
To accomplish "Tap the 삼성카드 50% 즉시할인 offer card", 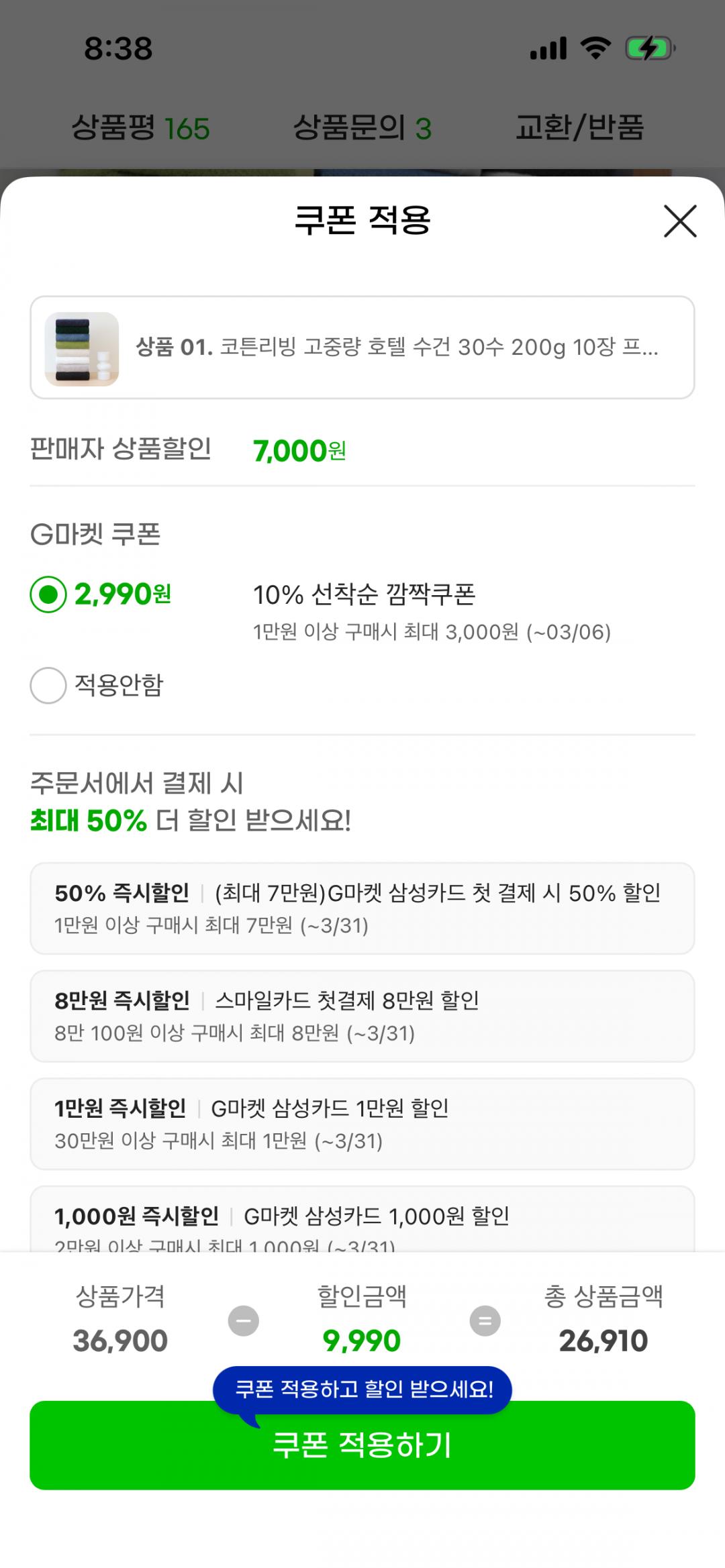I will [362, 908].
